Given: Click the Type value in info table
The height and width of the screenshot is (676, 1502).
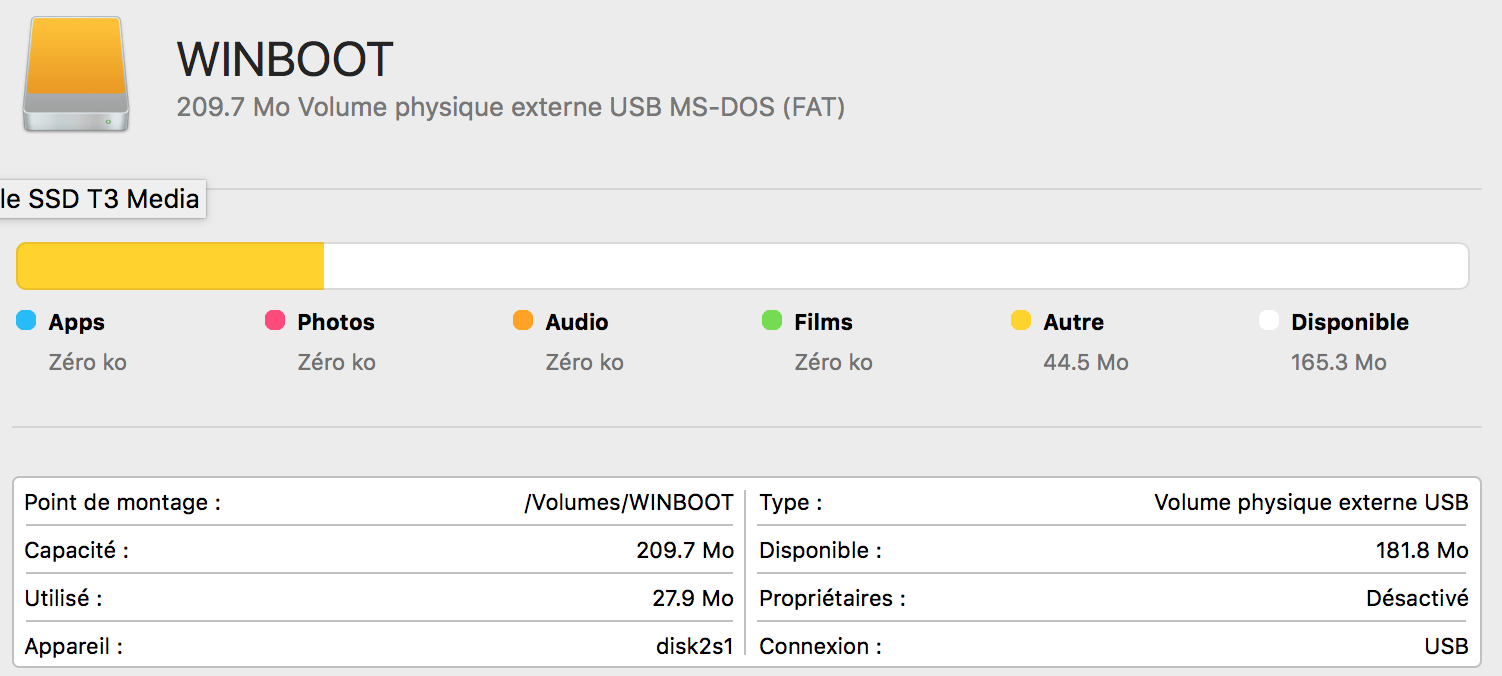Looking at the screenshot, I should coord(1311,502).
